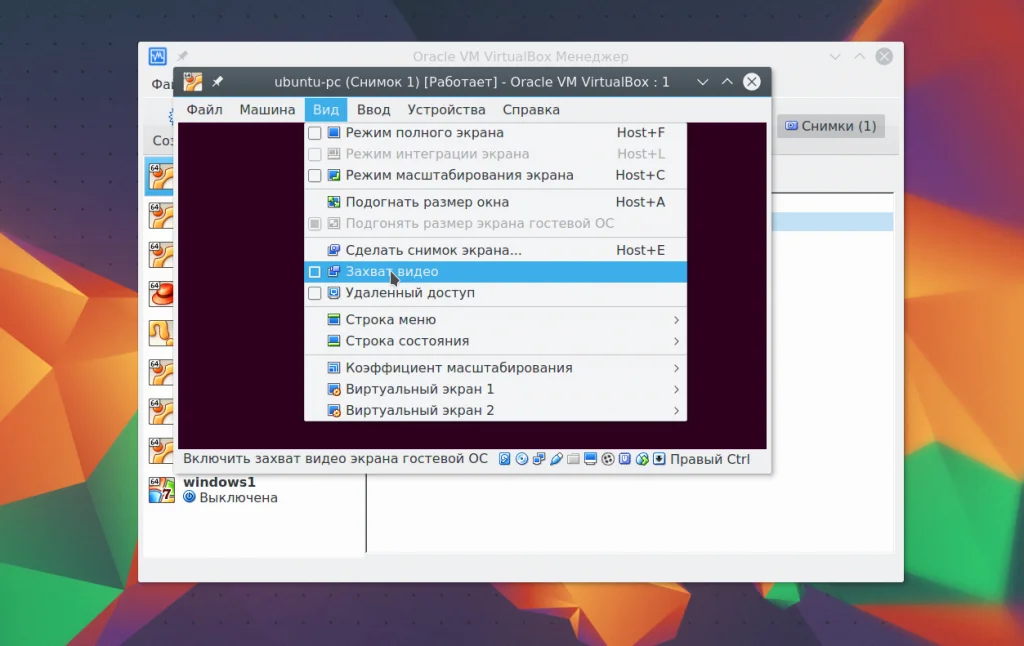Click the hard disk activity status icon
1024x646 pixels.
tap(505, 459)
